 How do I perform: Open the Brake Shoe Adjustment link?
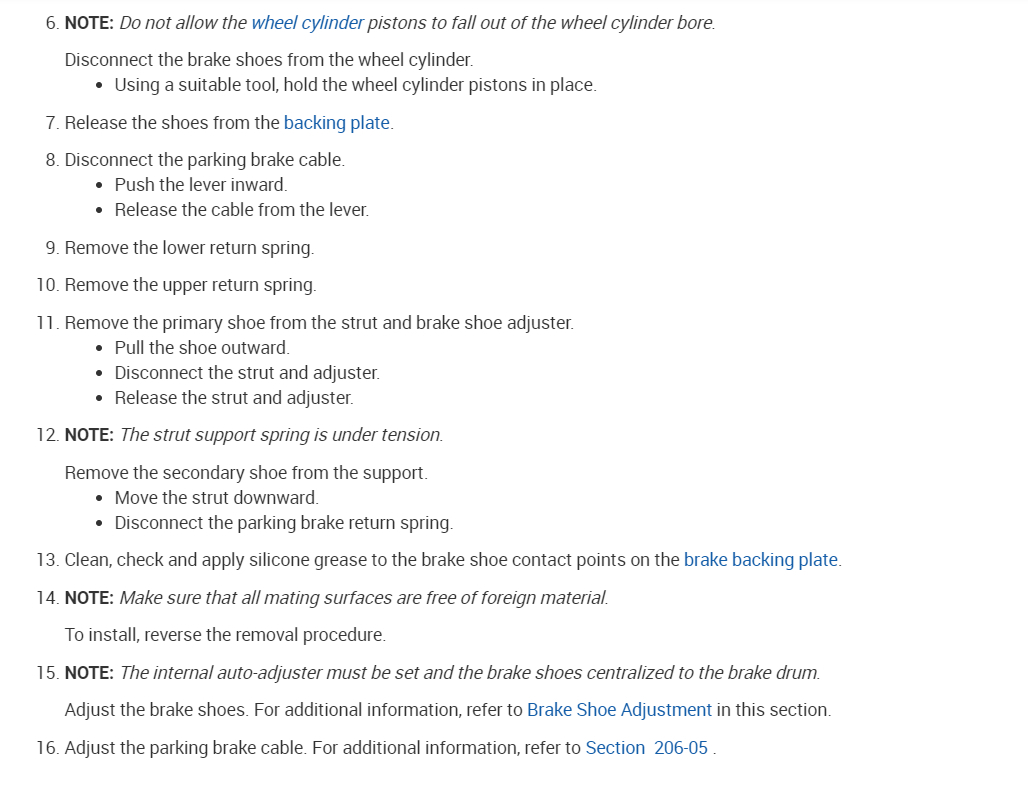point(619,710)
